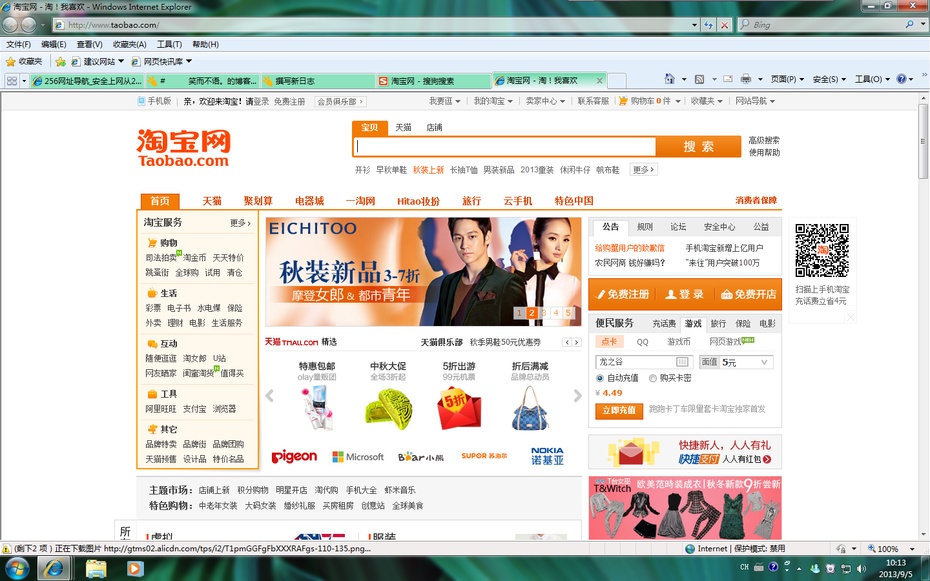Viewport: 930px width, 581px height.
Task: Open the 100% zoom level dropdown in the status bar
Action: [912, 549]
